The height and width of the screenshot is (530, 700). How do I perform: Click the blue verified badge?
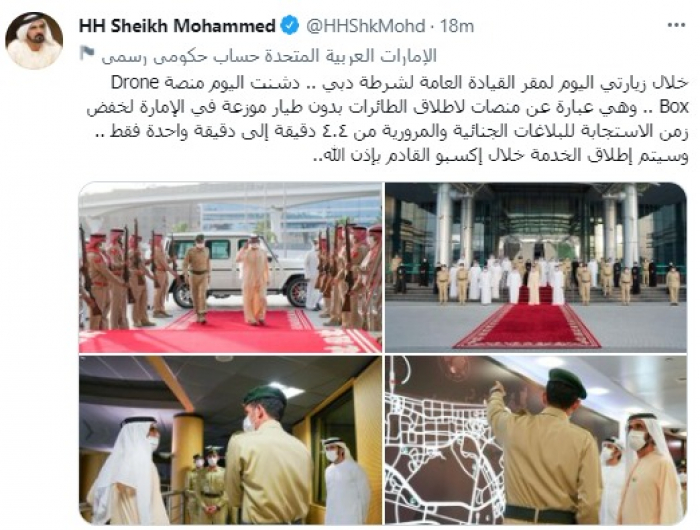click(290, 26)
